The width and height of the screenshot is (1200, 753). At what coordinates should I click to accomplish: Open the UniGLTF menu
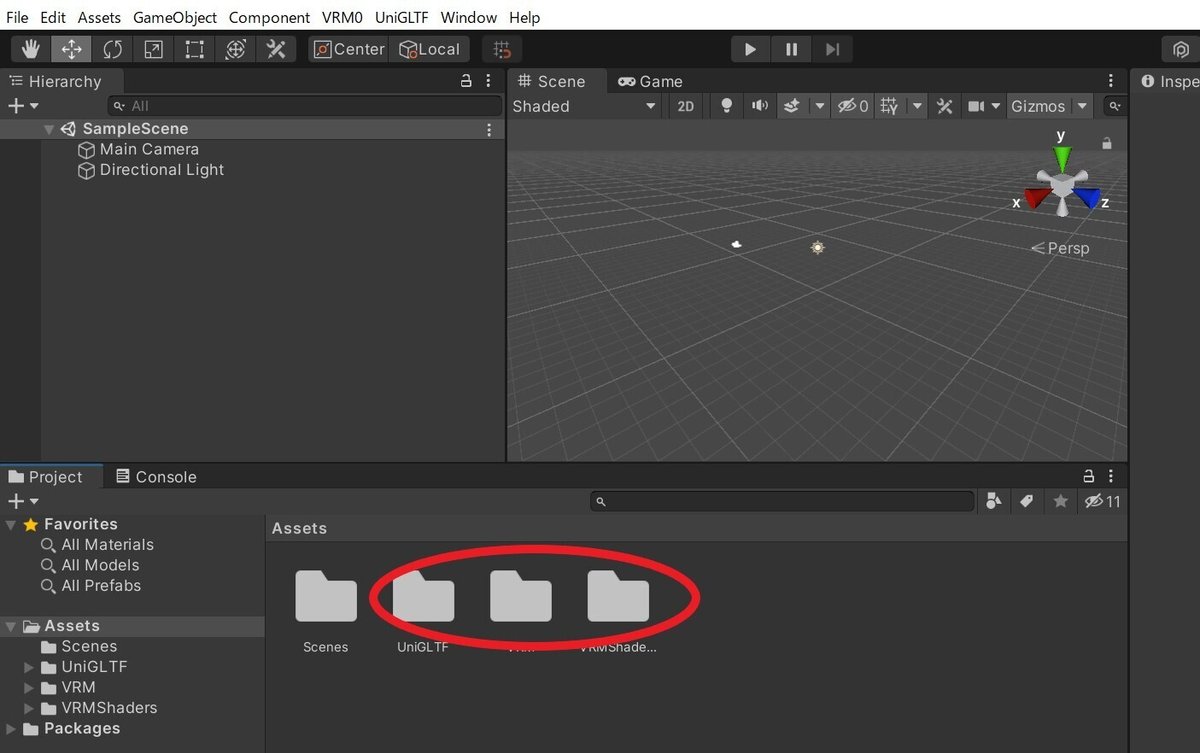401,17
